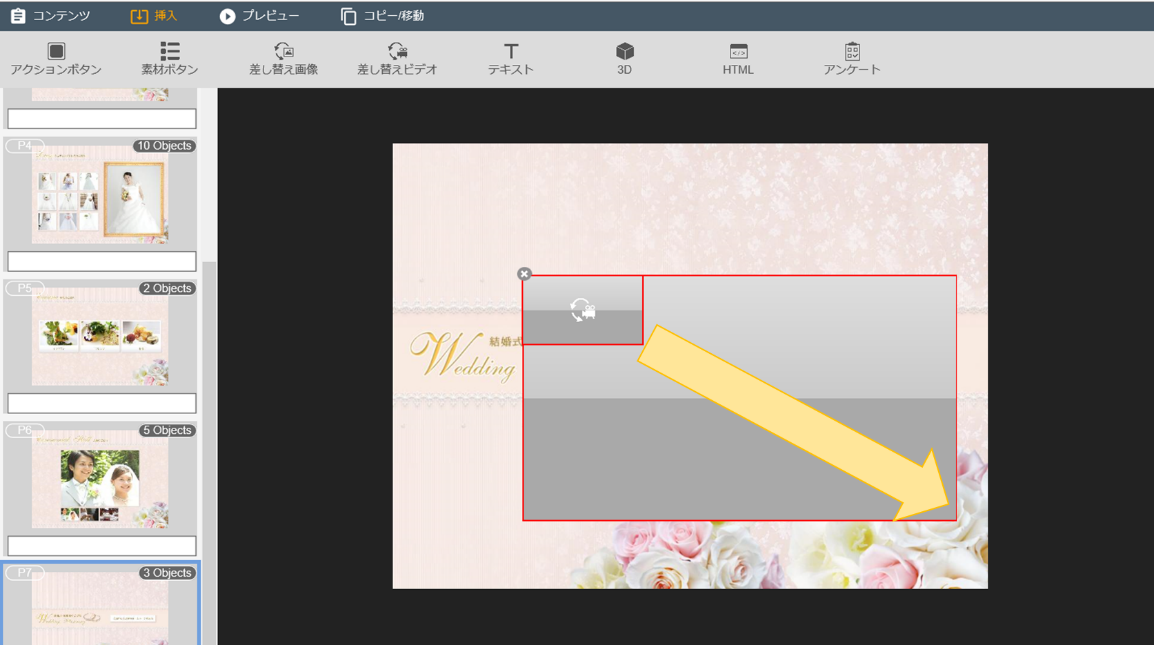Insert a 3D object
This screenshot has height=645, width=1154.
(624, 52)
